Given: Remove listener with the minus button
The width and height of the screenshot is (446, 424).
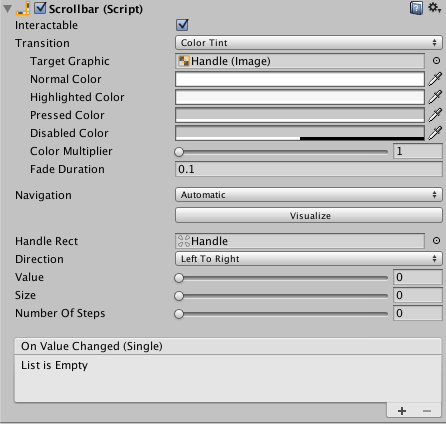Looking at the screenshot, I should tap(427, 411).
